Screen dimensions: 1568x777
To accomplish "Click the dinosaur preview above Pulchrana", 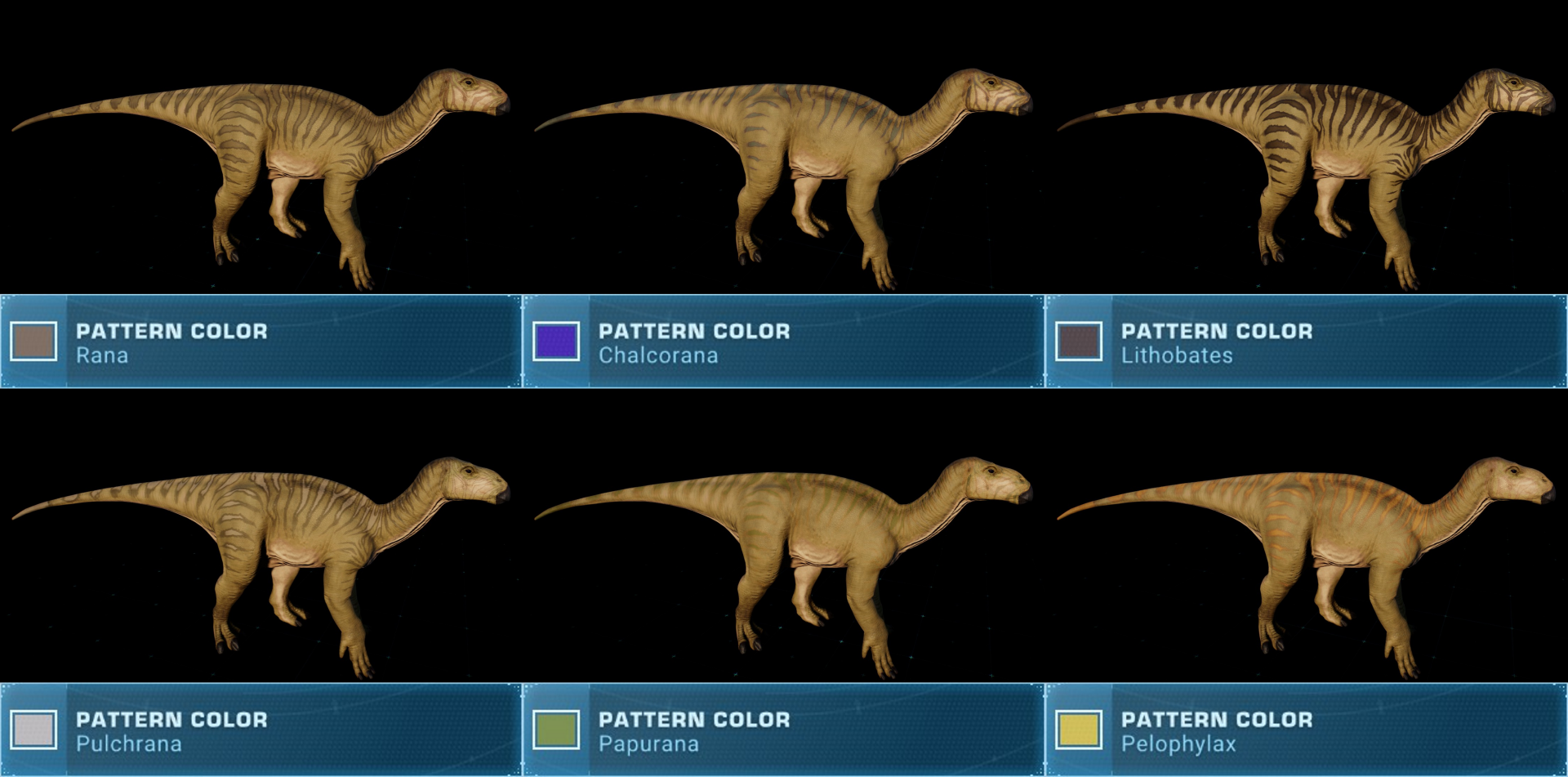I will (261, 566).
